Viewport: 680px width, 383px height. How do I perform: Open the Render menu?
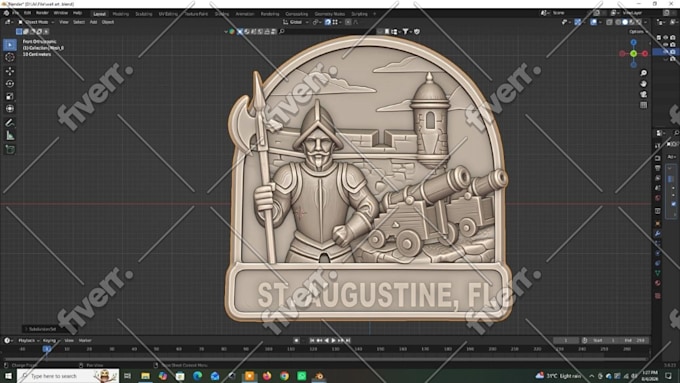(x=42, y=13)
